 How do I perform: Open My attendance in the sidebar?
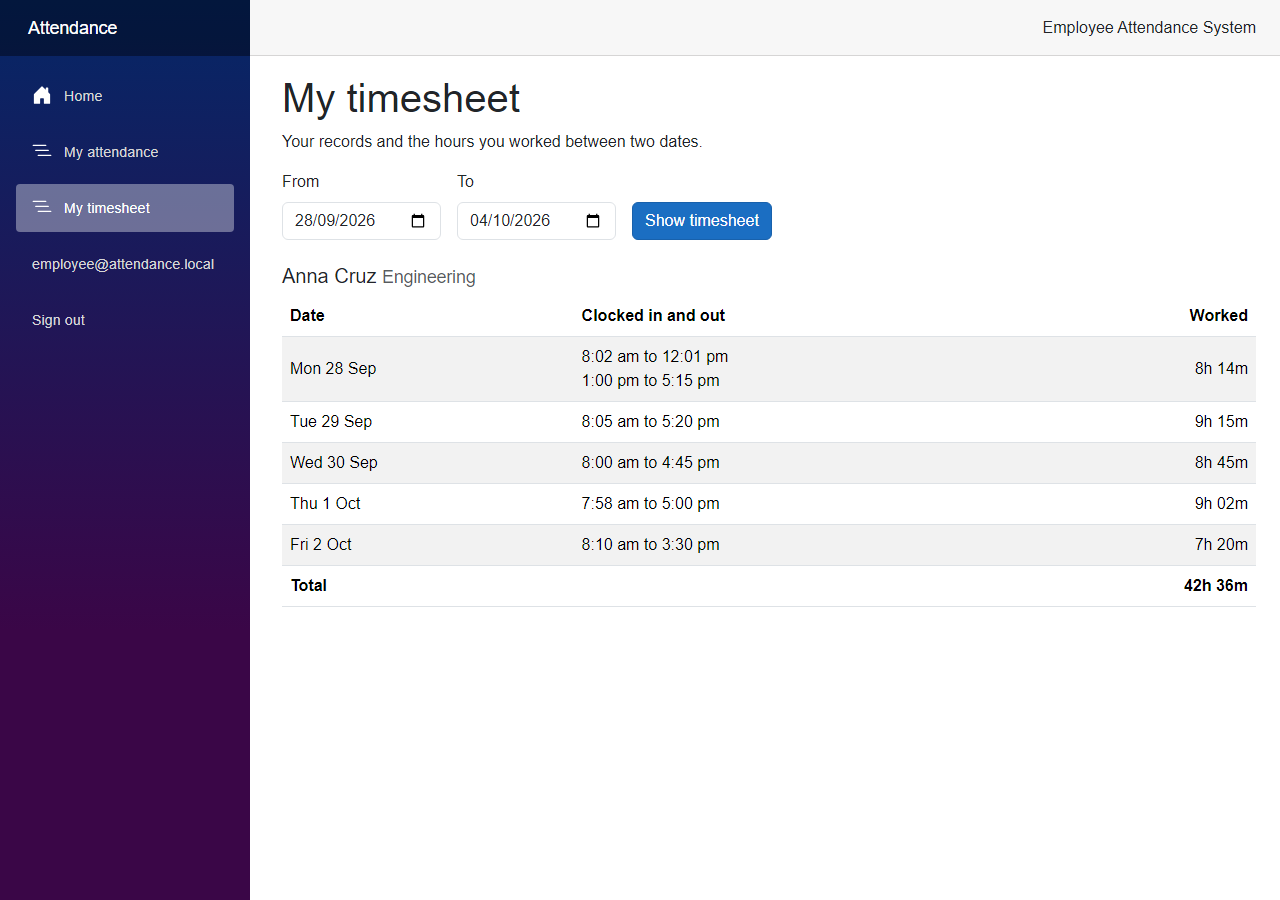click(x=125, y=152)
